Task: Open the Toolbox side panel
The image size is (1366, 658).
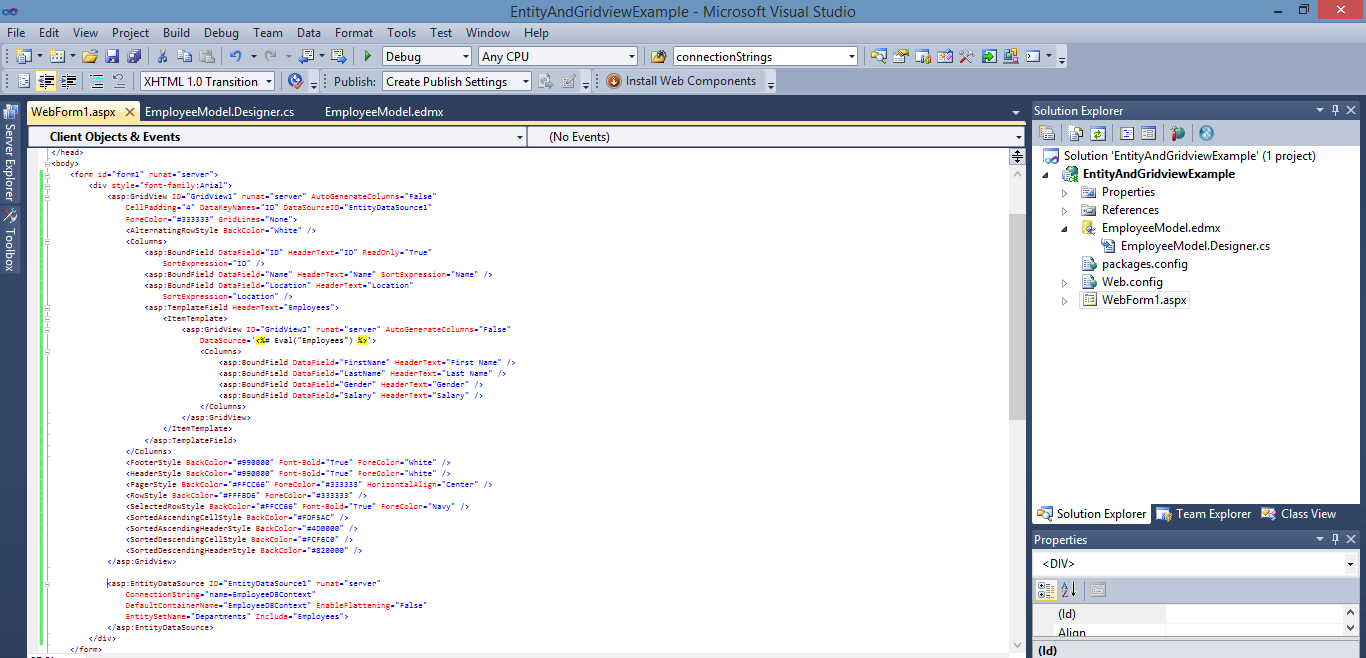Action: coord(10,241)
